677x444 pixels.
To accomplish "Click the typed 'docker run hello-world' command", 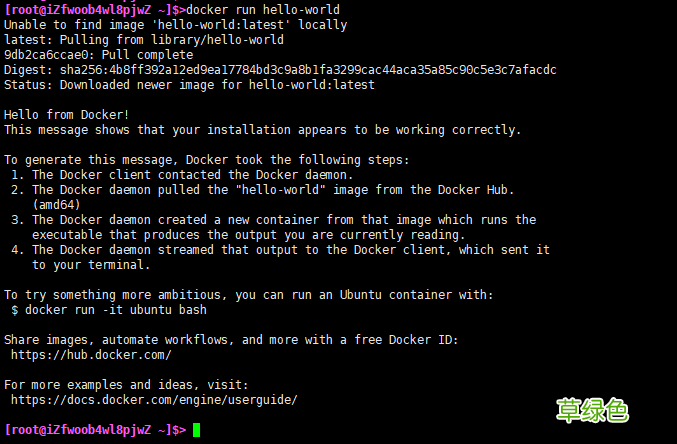I will 256,9.
